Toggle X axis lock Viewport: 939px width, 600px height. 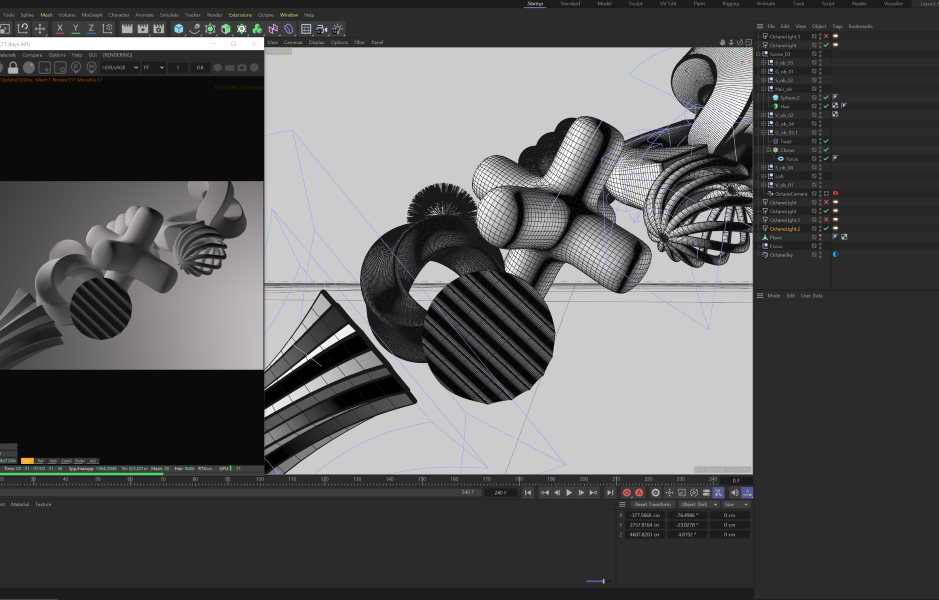click(x=59, y=28)
